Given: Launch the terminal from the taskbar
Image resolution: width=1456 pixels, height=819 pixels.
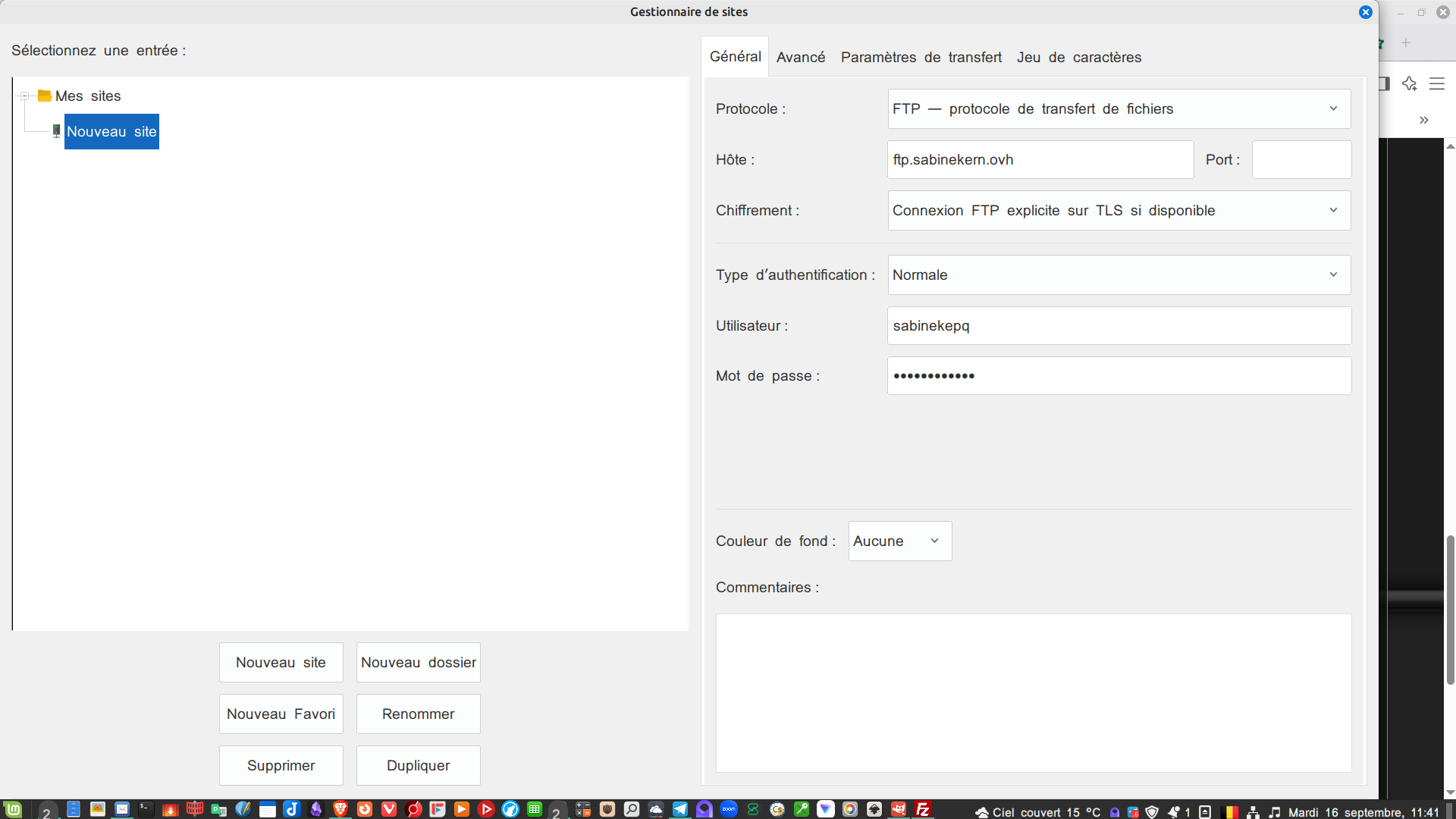Looking at the screenshot, I should [x=146, y=810].
